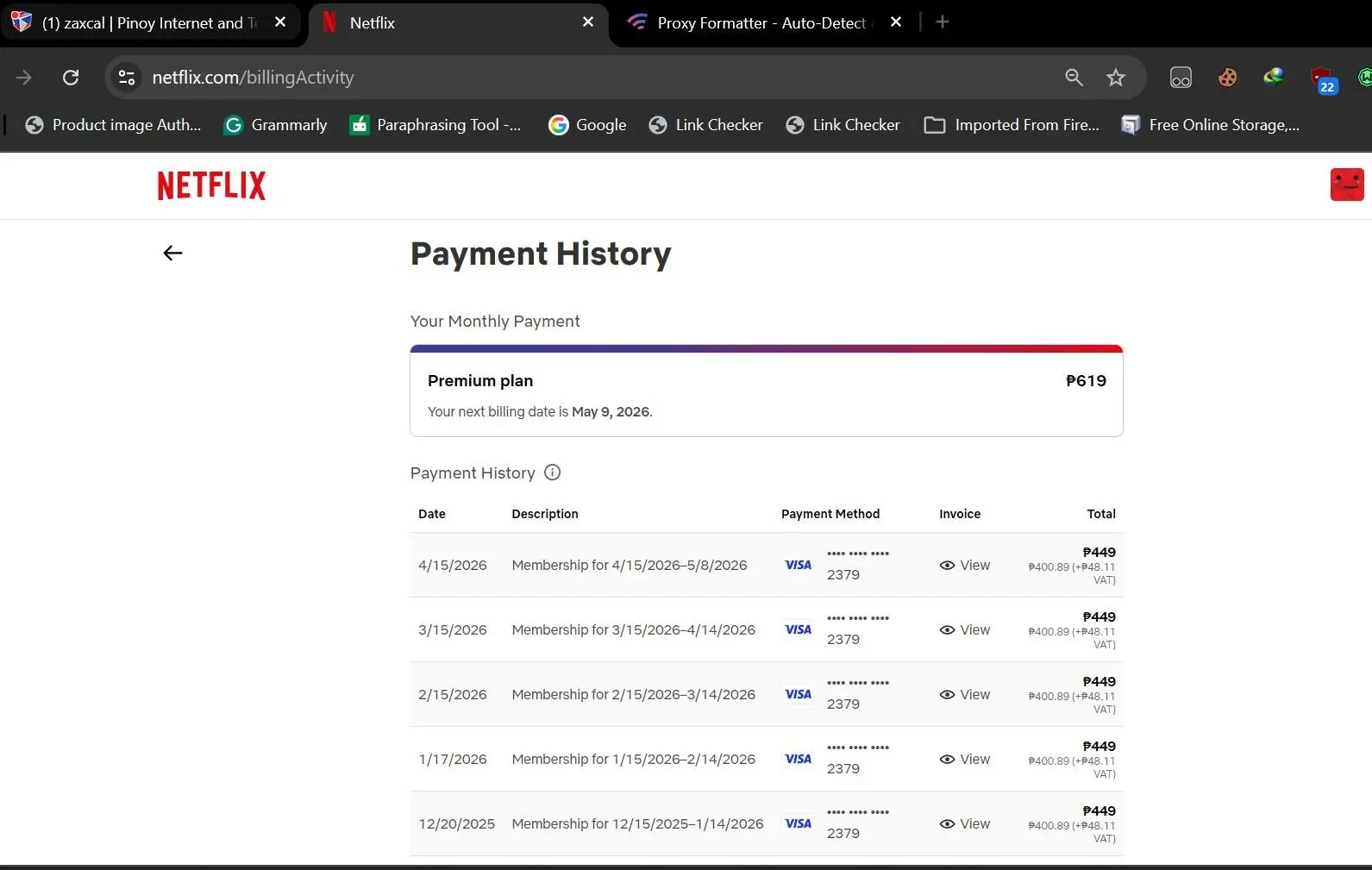The width and height of the screenshot is (1372, 870).
Task: Open the red shield extension with badge 22
Action: tap(1323, 80)
